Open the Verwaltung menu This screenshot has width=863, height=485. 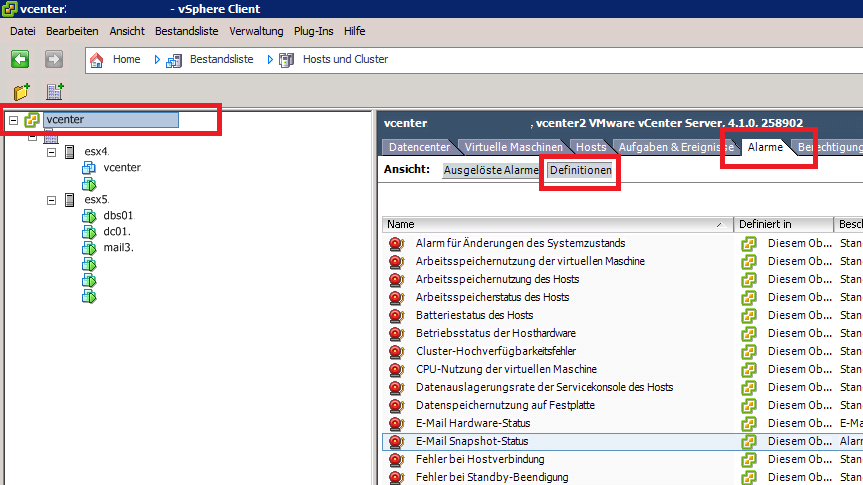point(257,31)
